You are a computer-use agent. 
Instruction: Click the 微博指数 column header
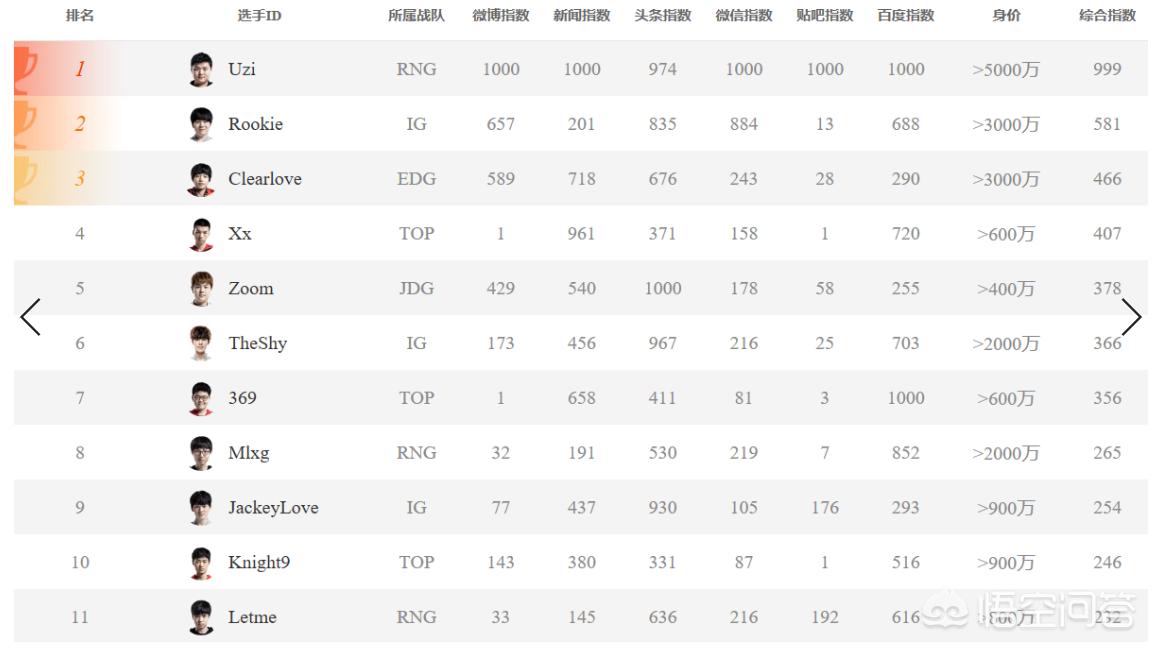500,16
